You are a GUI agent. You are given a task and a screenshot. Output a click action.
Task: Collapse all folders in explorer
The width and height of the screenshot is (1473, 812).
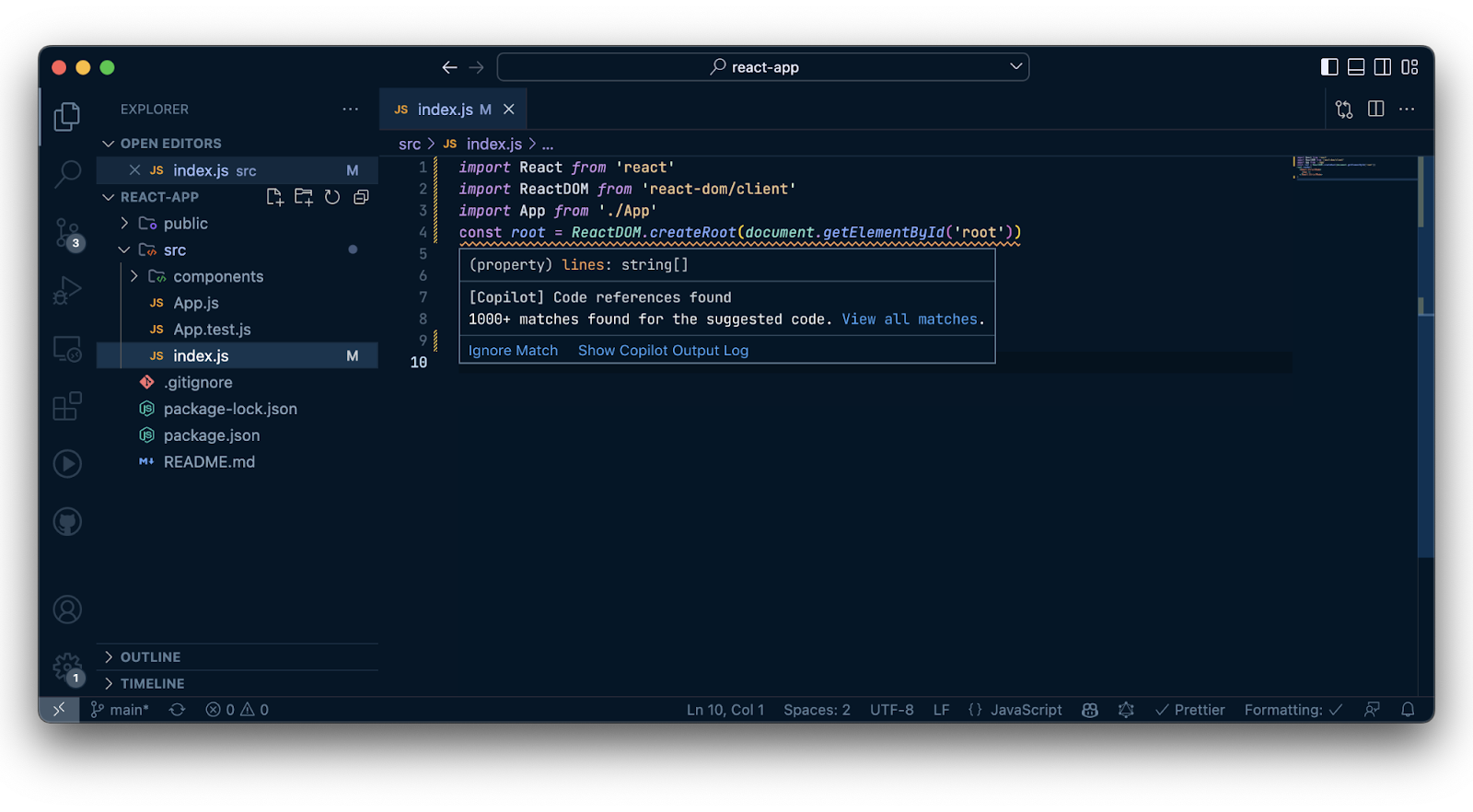tap(361, 197)
